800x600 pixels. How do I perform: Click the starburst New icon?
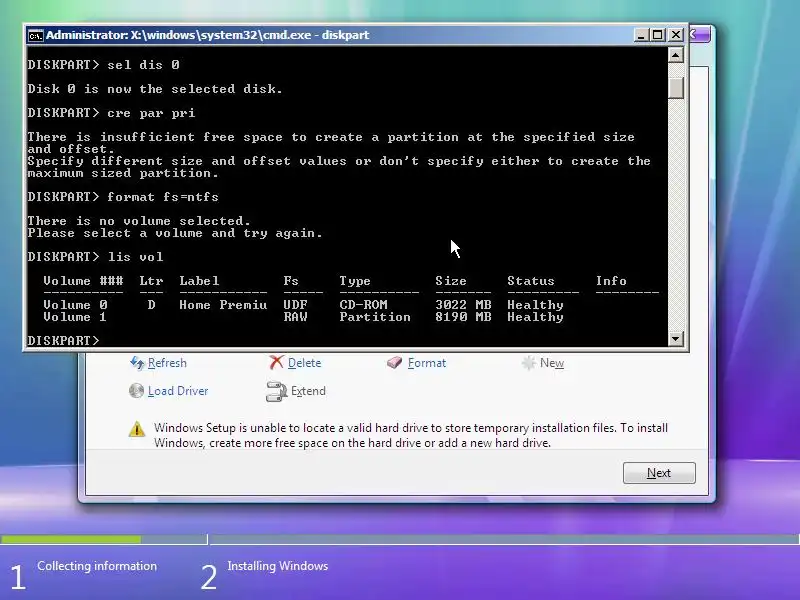point(529,363)
